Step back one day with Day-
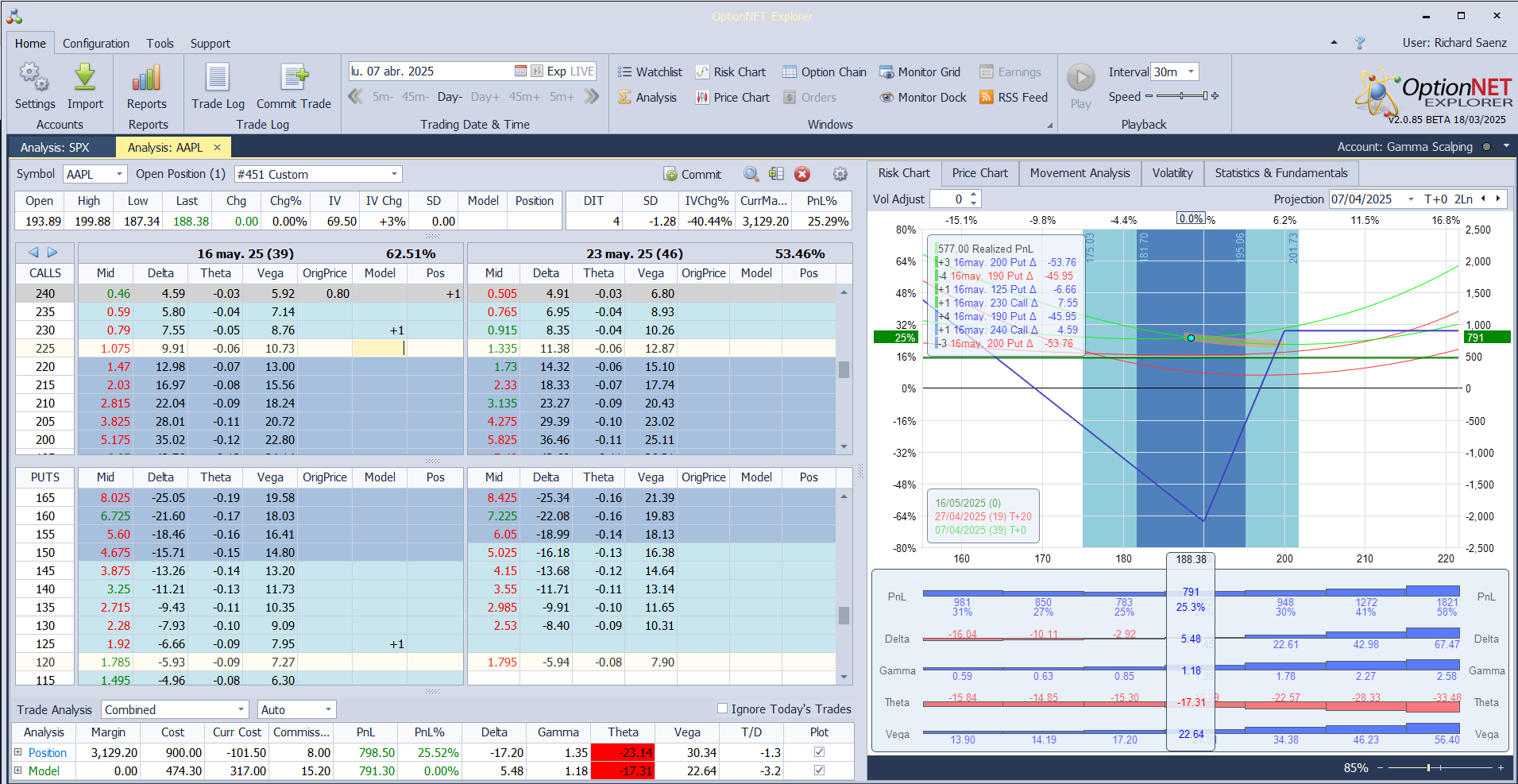 [x=450, y=97]
